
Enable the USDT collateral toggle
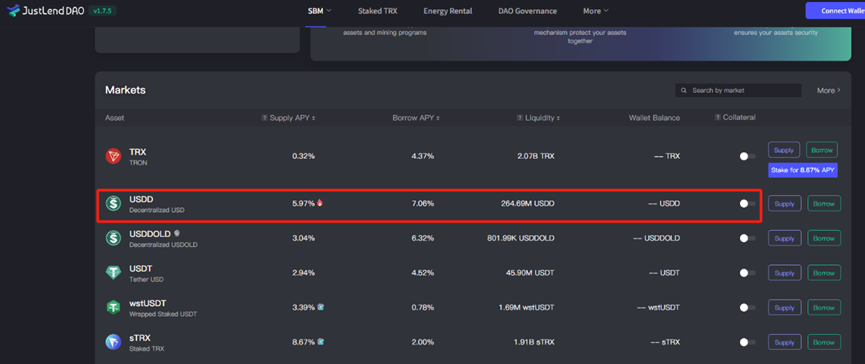pyautogui.click(x=747, y=273)
